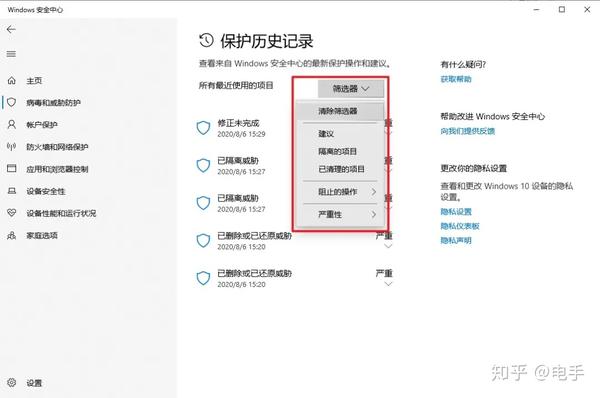Expand 阻止的操作 submenu arrow
This screenshot has height=398, width=600.
374,192
